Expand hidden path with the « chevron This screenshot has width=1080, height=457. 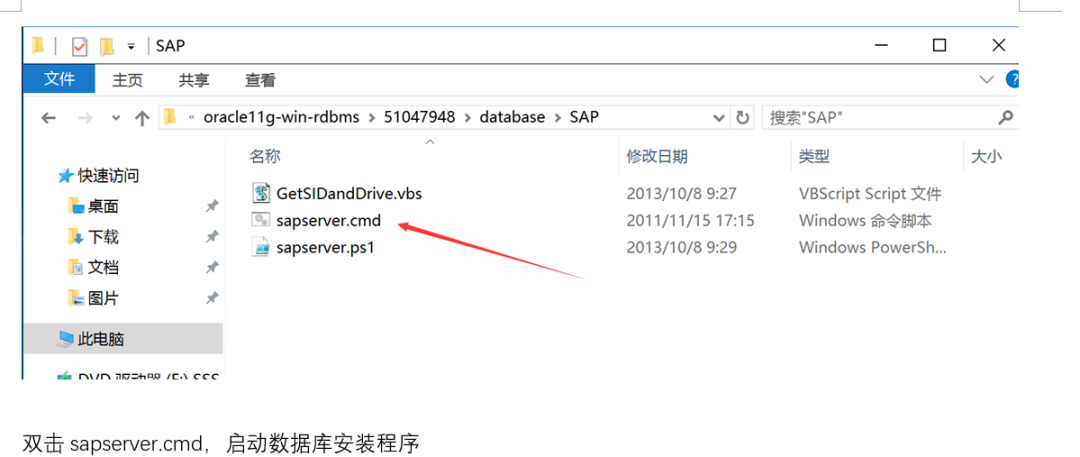(191, 118)
